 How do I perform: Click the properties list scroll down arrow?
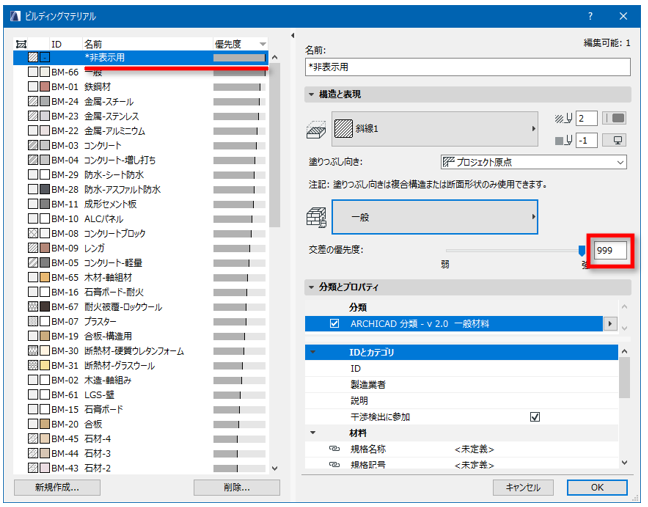pos(624,463)
